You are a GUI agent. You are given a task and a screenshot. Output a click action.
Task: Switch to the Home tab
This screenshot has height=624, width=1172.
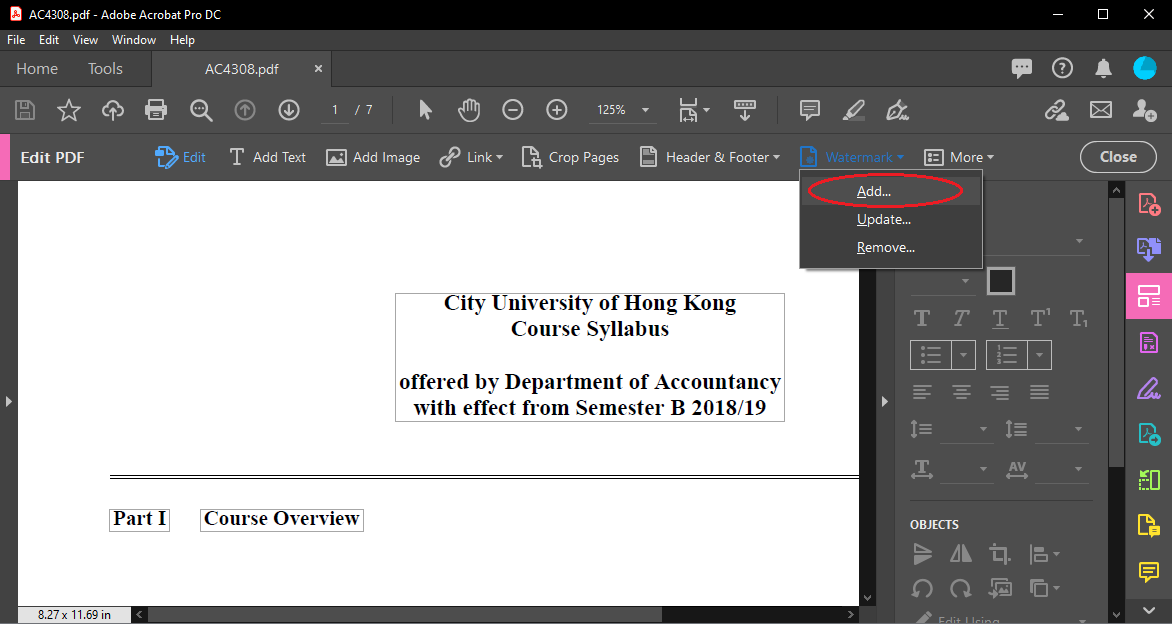click(x=36, y=68)
